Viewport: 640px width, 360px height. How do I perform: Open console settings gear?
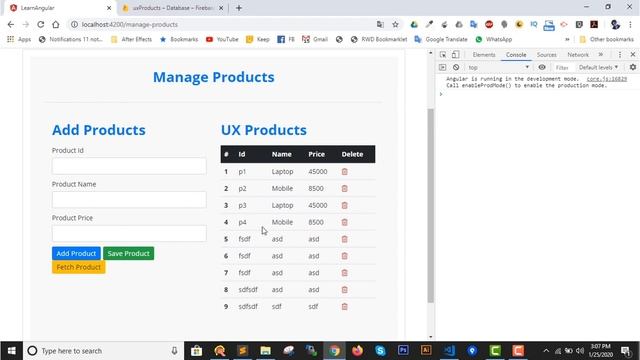pyautogui.click(x=633, y=67)
